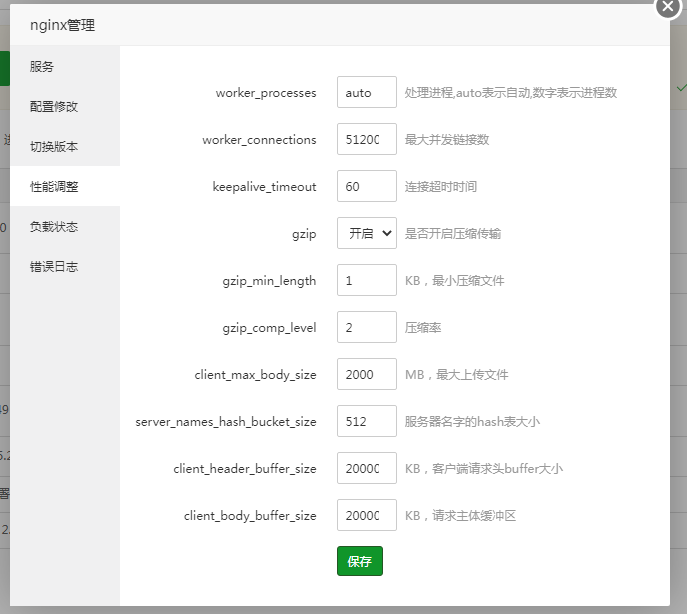Click the 压缩率 description text
This screenshot has width=687, height=614.
point(423,327)
